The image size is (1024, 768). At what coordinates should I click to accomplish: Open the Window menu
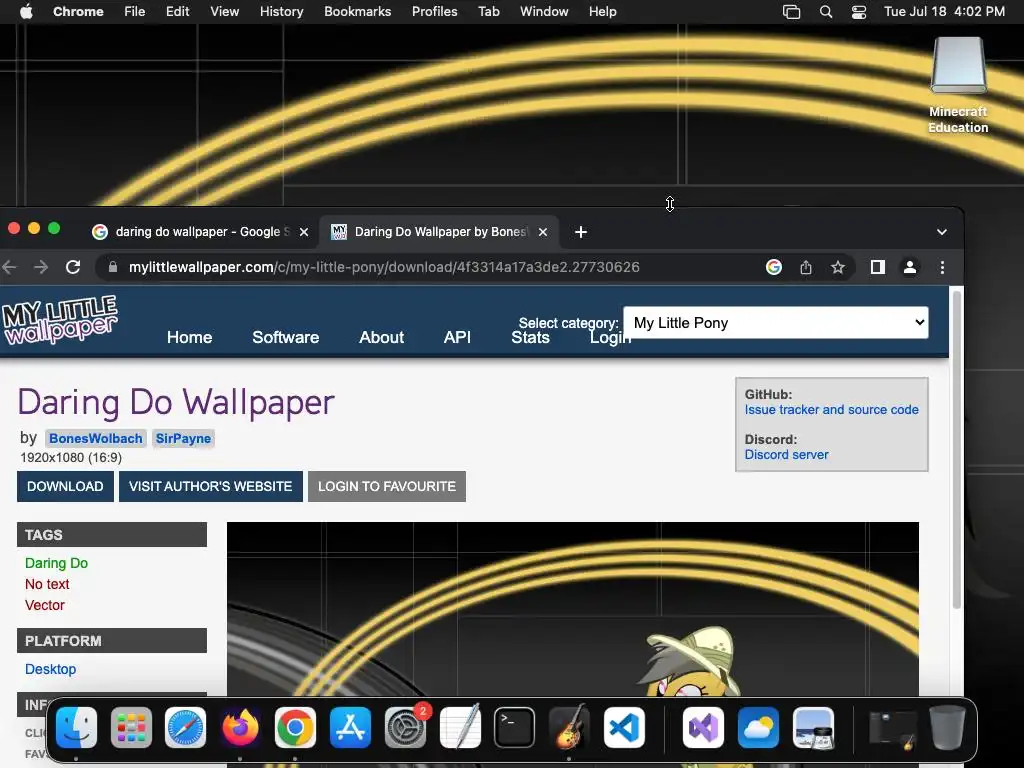click(x=544, y=12)
